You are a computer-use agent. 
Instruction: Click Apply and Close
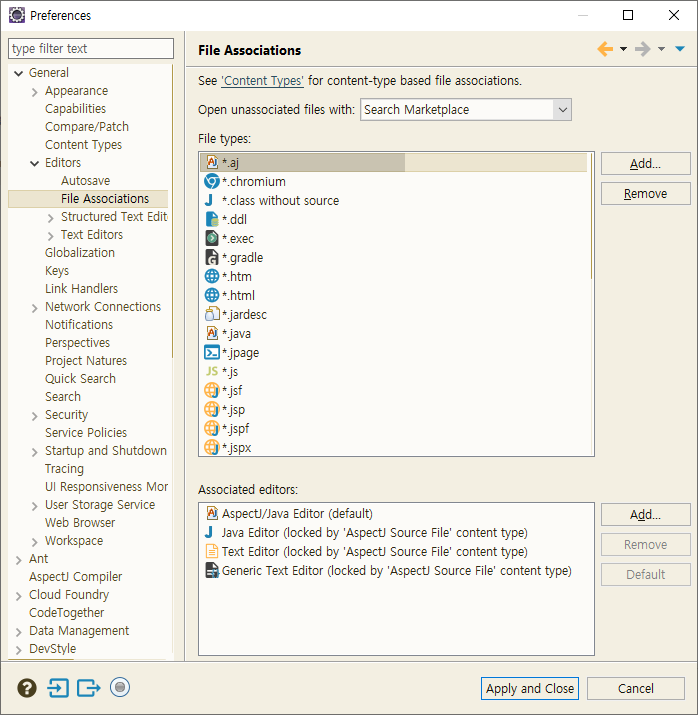point(530,689)
